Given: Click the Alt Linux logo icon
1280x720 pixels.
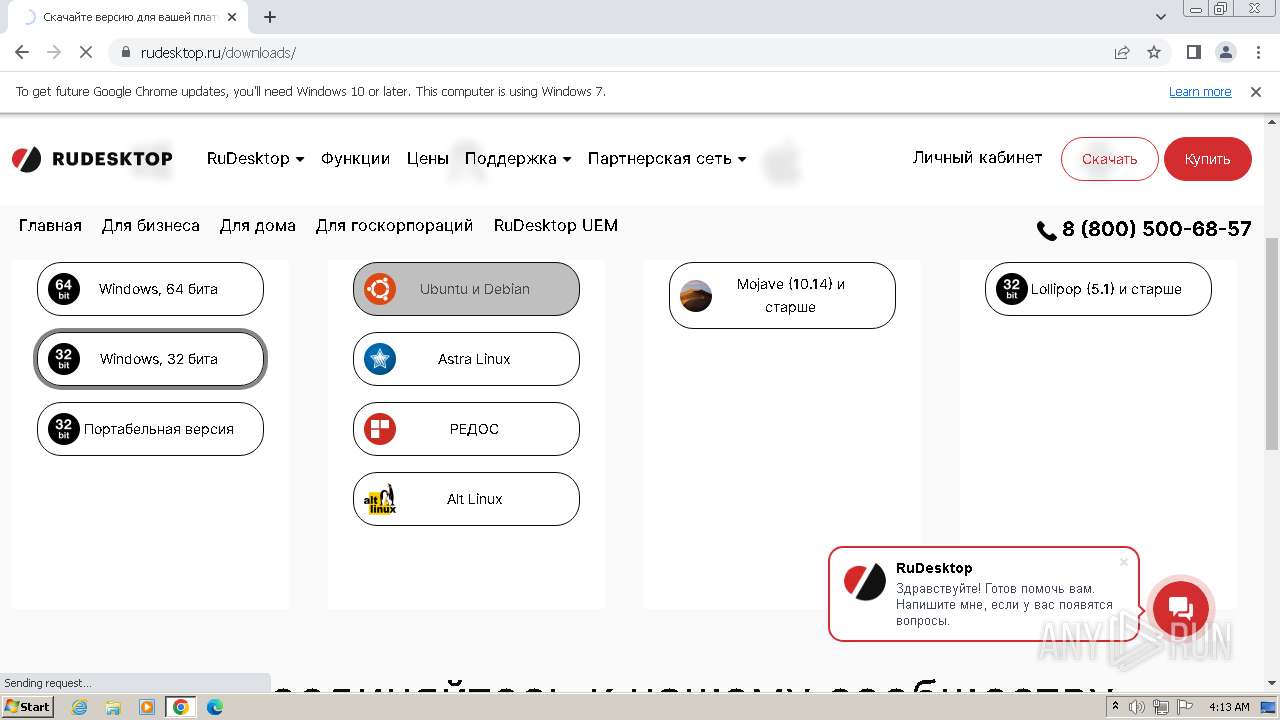Looking at the screenshot, I should click(x=380, y=499).
